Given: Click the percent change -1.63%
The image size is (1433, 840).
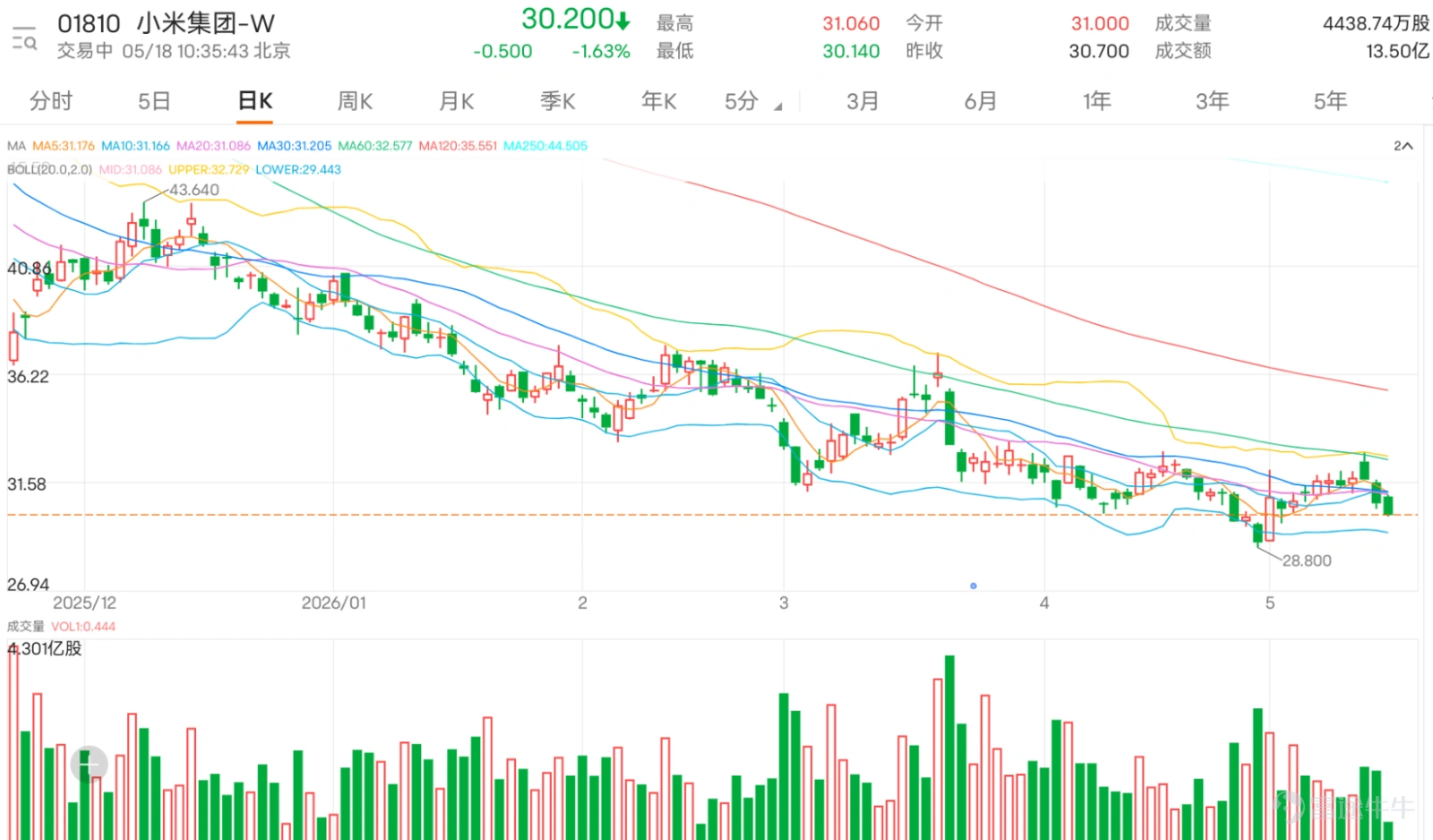Looking at the screenshot, I should pyautogui.click(x=601, y=51).
